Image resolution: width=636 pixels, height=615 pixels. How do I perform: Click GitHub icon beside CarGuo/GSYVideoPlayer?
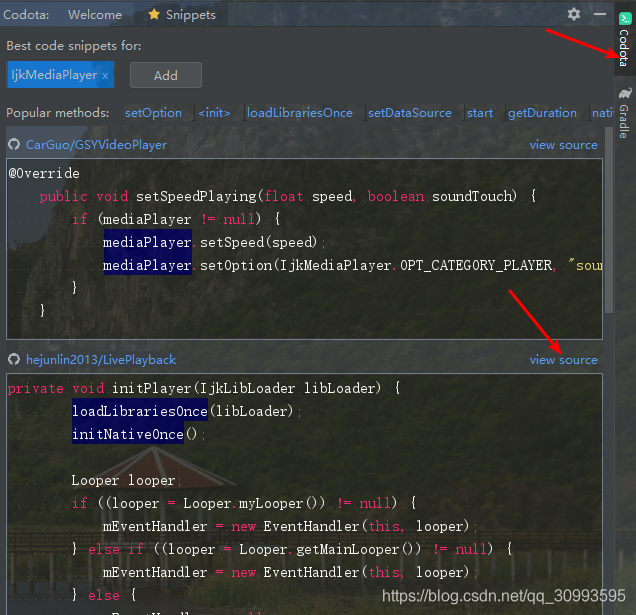(14, 144)
